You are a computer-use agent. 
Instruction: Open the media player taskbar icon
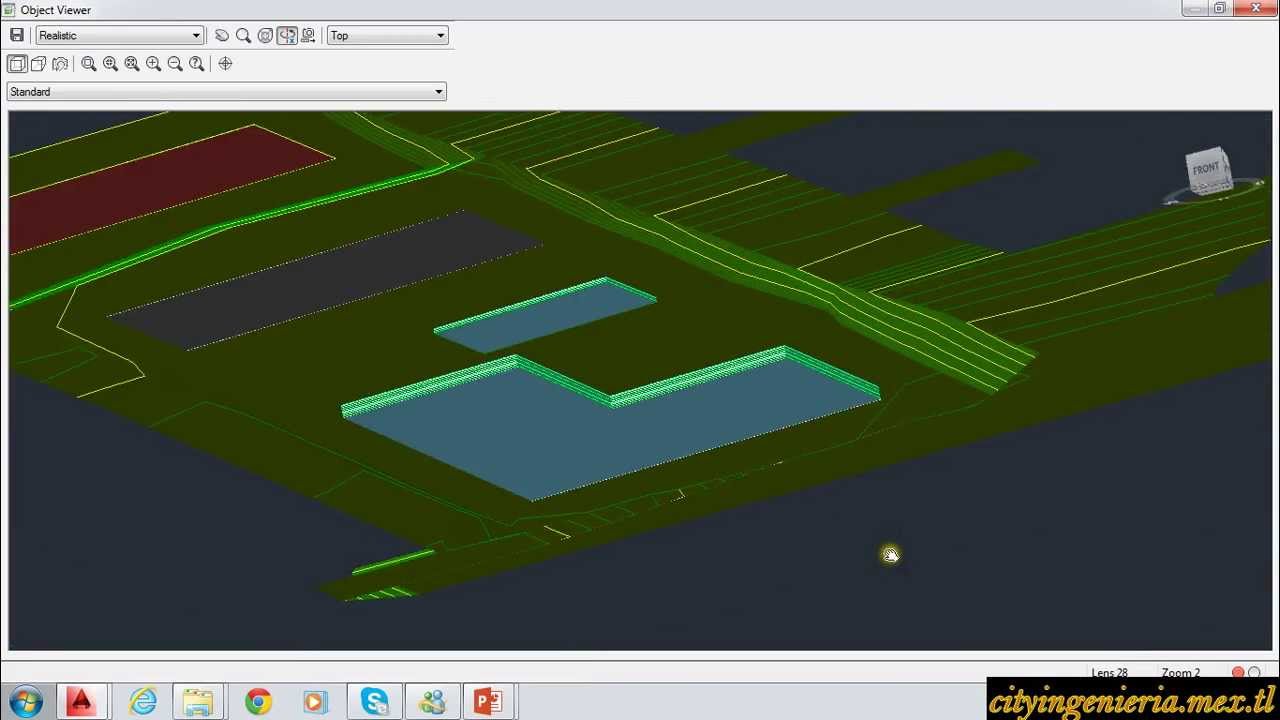(315, 701)
